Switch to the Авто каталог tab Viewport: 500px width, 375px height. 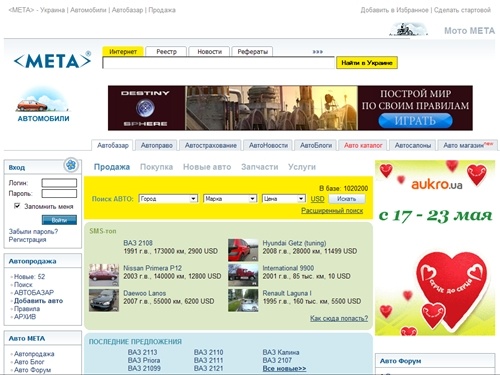point(363,145)
